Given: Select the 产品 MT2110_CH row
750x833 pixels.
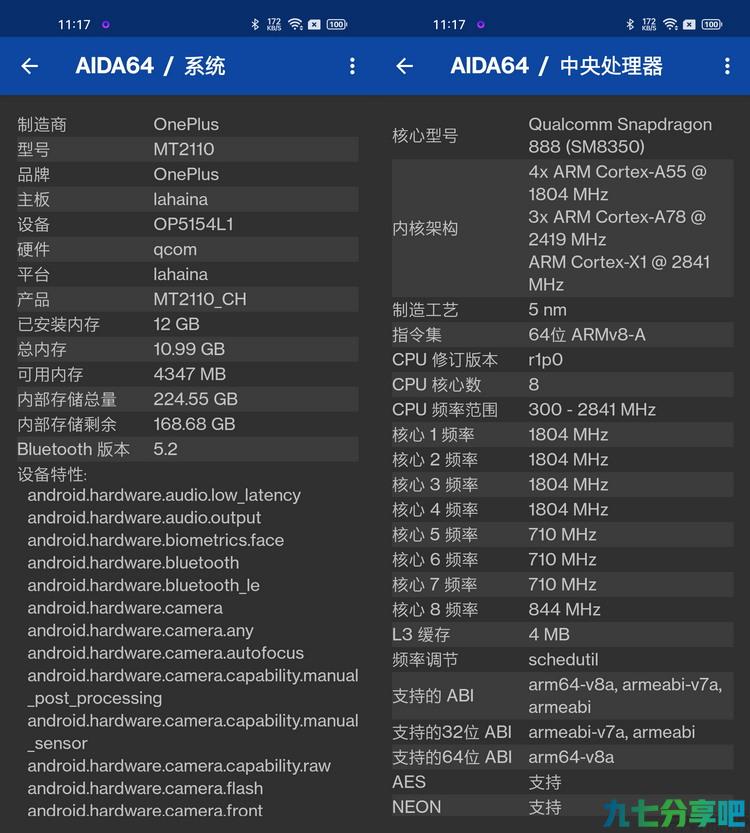Looking at the screenshot, I should tap(188, 299).
